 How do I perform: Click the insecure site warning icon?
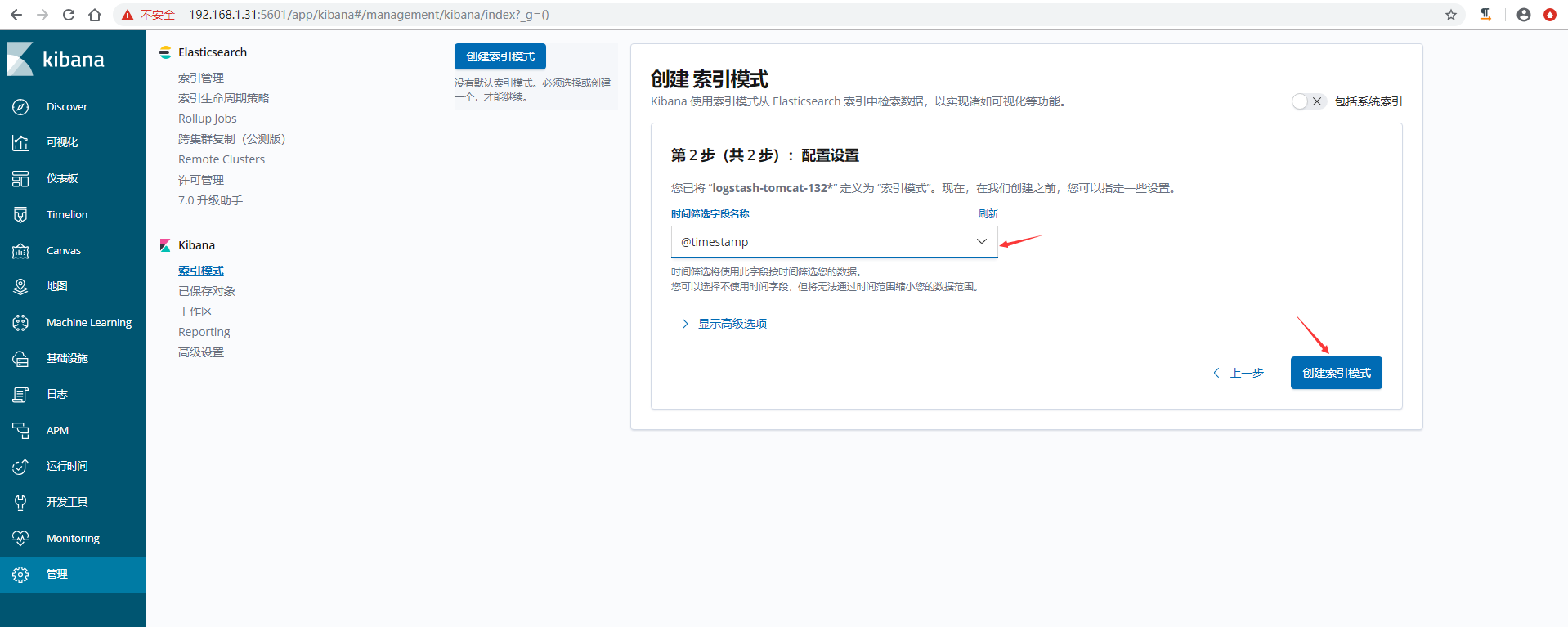(x=128, y=15)
